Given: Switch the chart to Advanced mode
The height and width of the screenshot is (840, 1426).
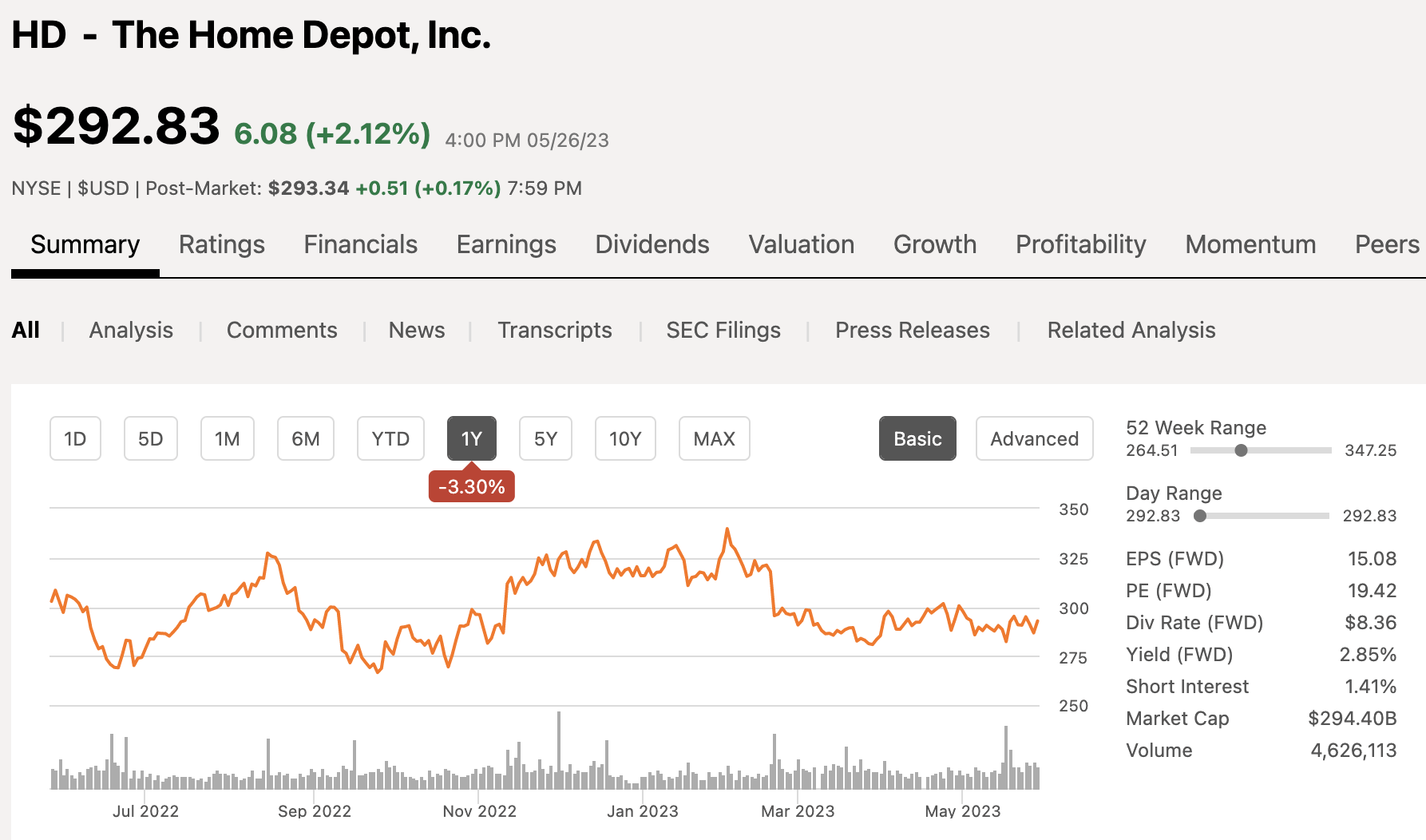Looking at the screenshot, I should (1034, 438).
